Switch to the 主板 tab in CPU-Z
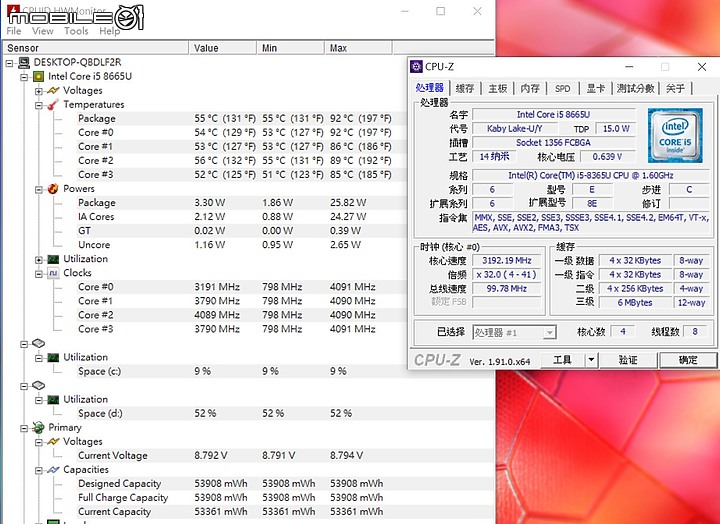Image resolution: width=720 pixels, height=524 pixels. click(x=498, y=88)
